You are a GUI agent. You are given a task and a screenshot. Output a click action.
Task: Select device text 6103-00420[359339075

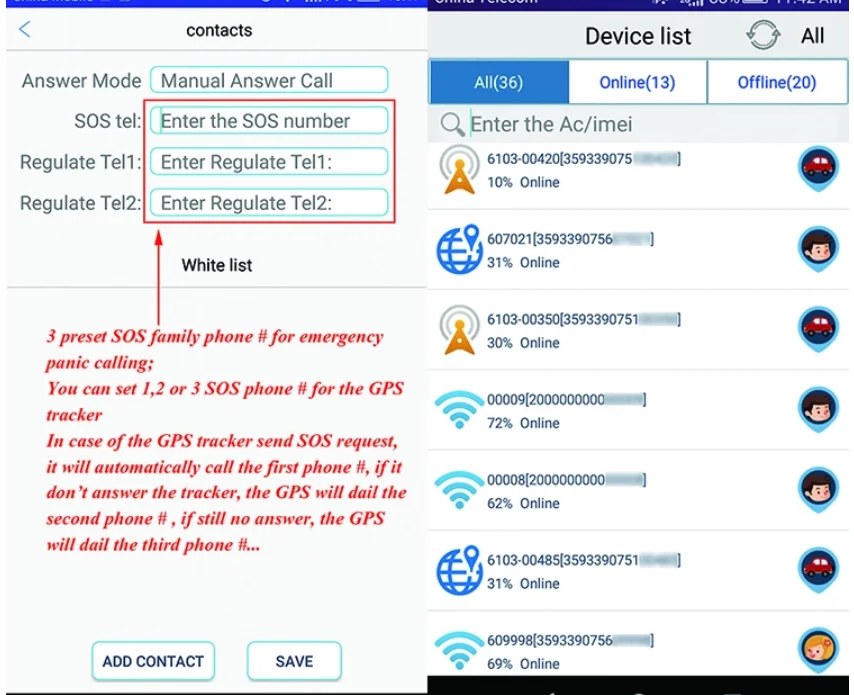(559, 158)
